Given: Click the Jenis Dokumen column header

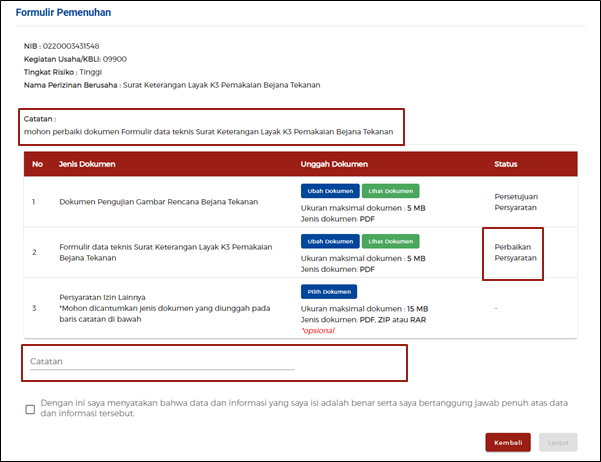Looking at the screenshot, I should (88, 163).
